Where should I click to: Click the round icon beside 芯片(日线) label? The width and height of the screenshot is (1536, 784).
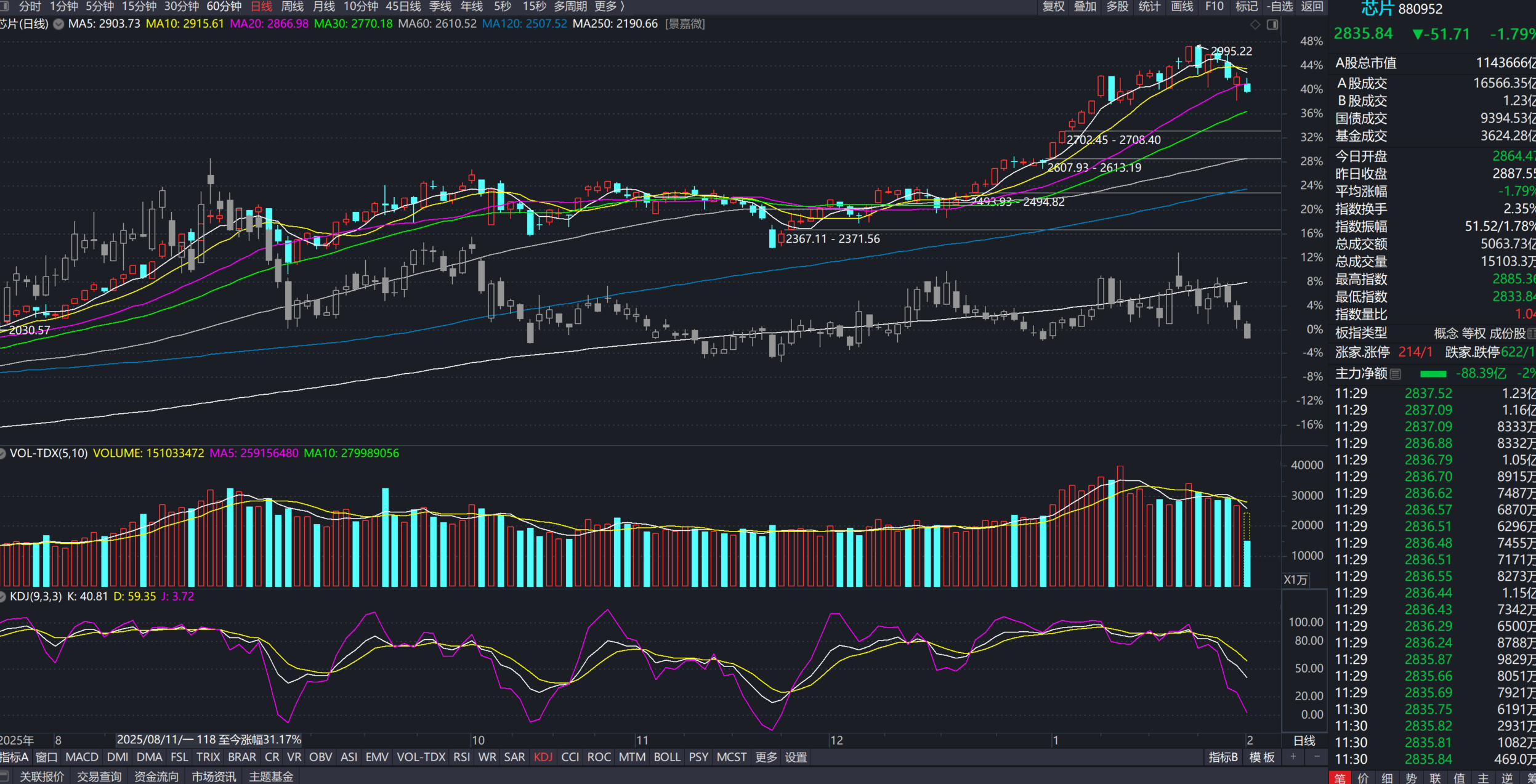(x=59, y=24)
